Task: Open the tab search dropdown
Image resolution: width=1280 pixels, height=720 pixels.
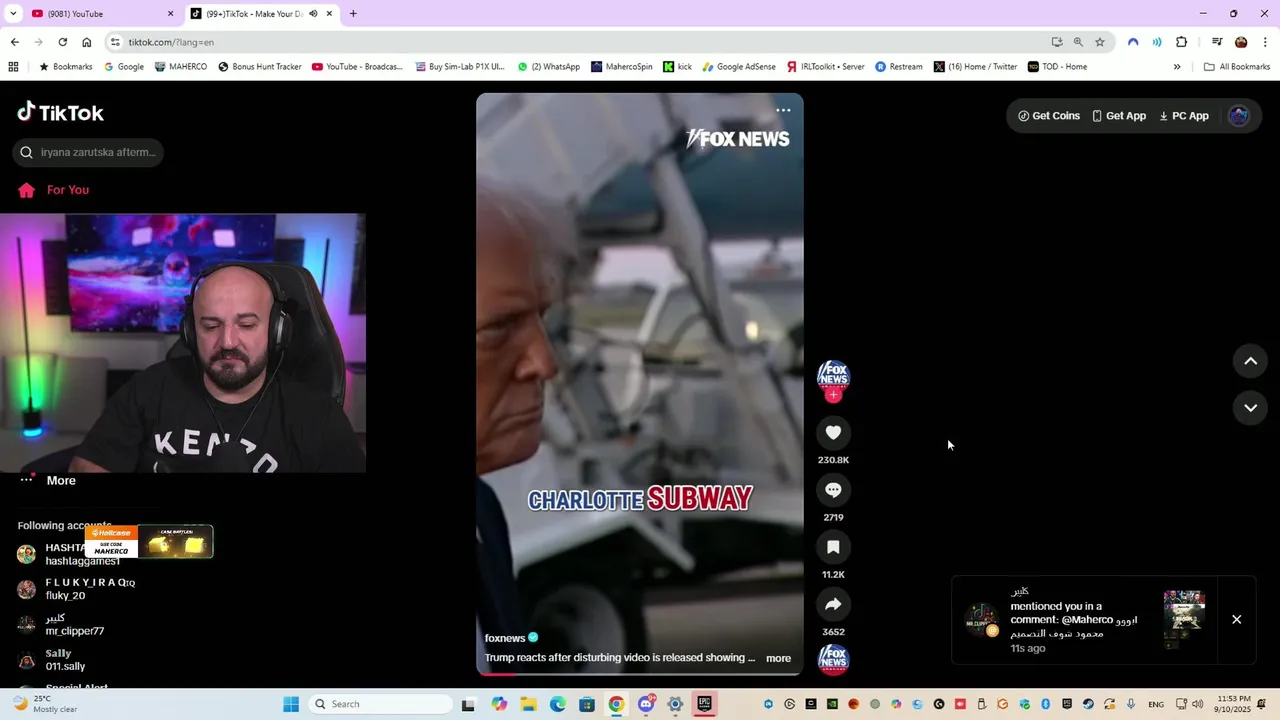Action: point(14,14)
